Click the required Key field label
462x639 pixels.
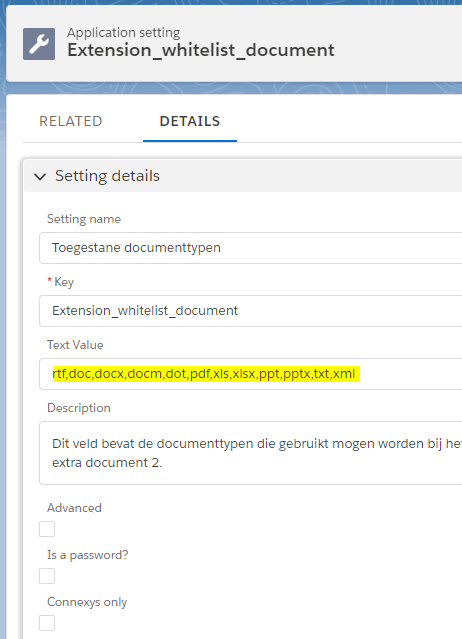(x=61, y=282)
